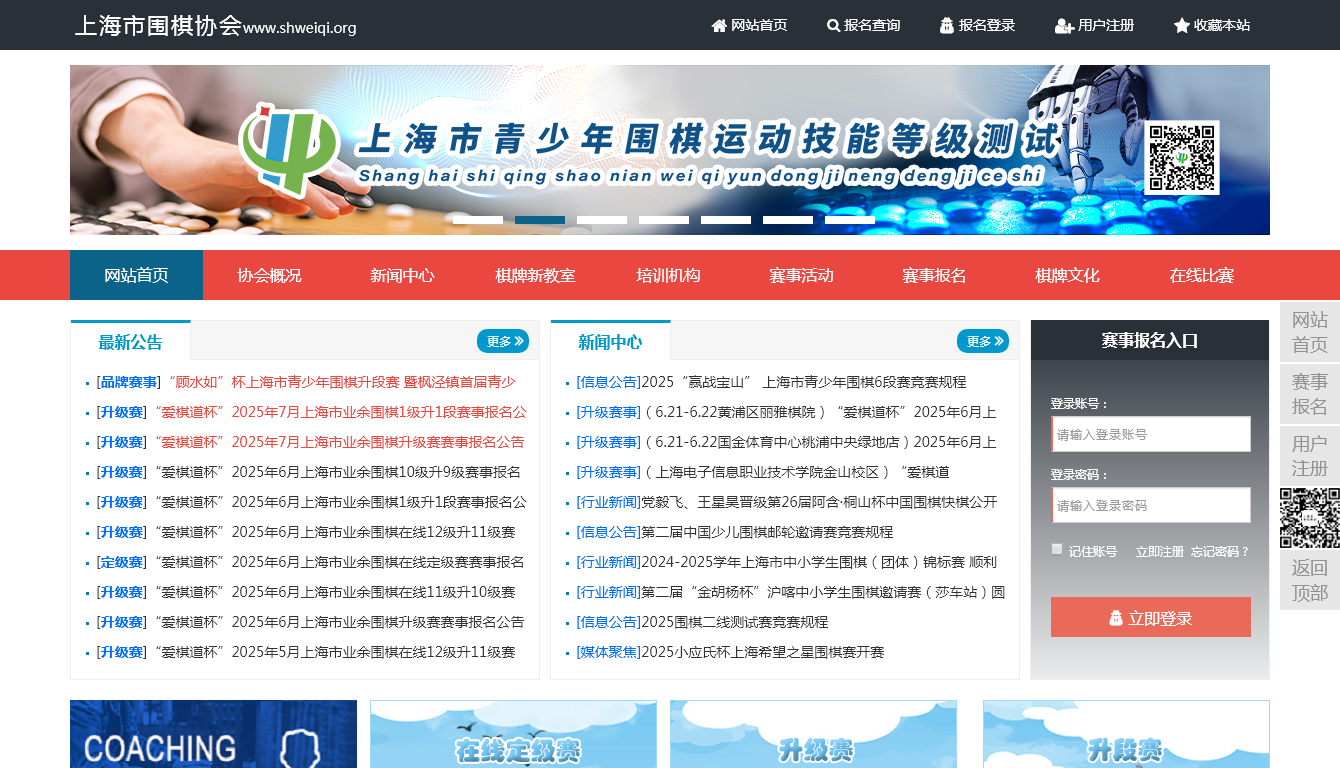Click the Go association logo in banner
The width and height of the screenshot is (1340, 768).
288,148
